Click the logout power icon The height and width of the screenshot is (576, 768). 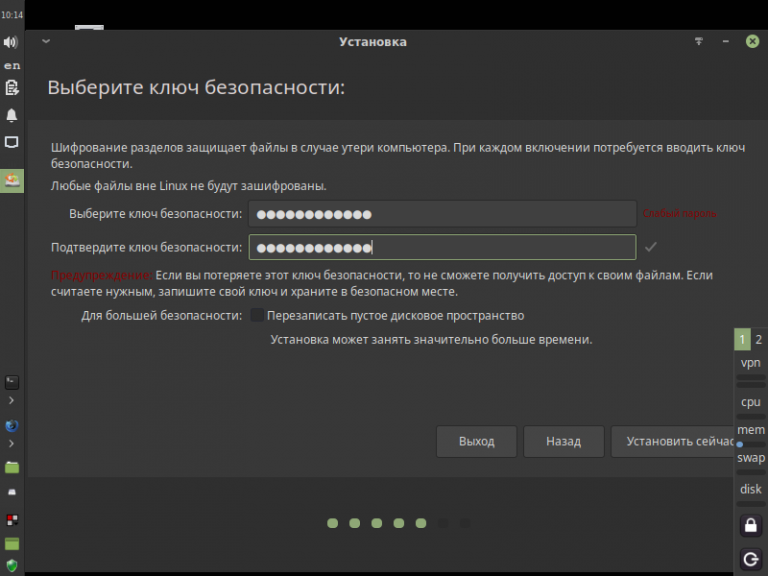[x=751, y=559]
